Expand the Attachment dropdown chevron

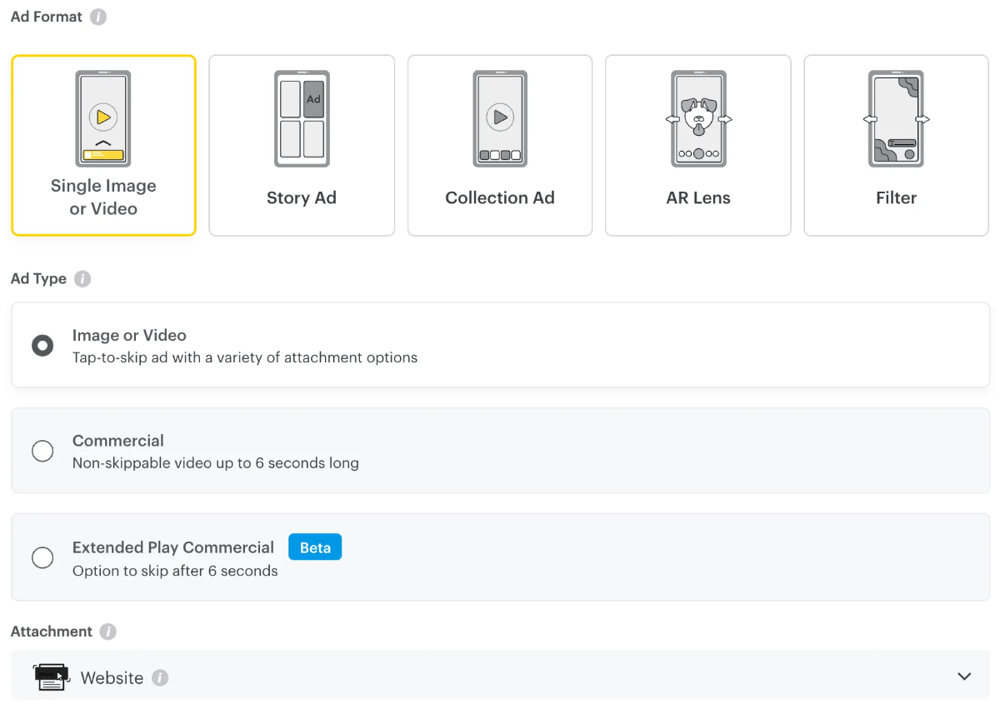tap(964, 677)
